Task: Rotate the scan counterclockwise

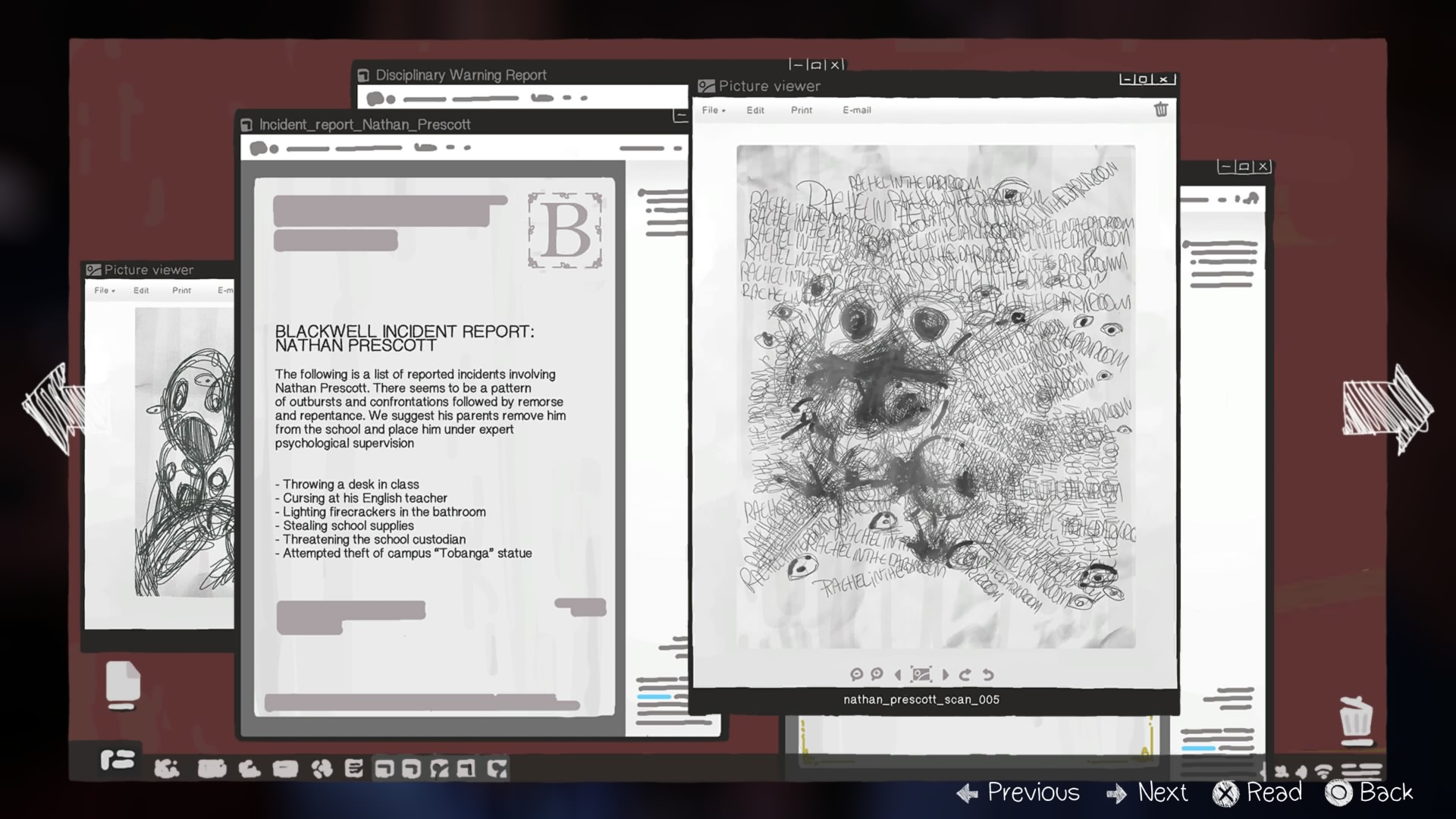Action: coord(988,674)
